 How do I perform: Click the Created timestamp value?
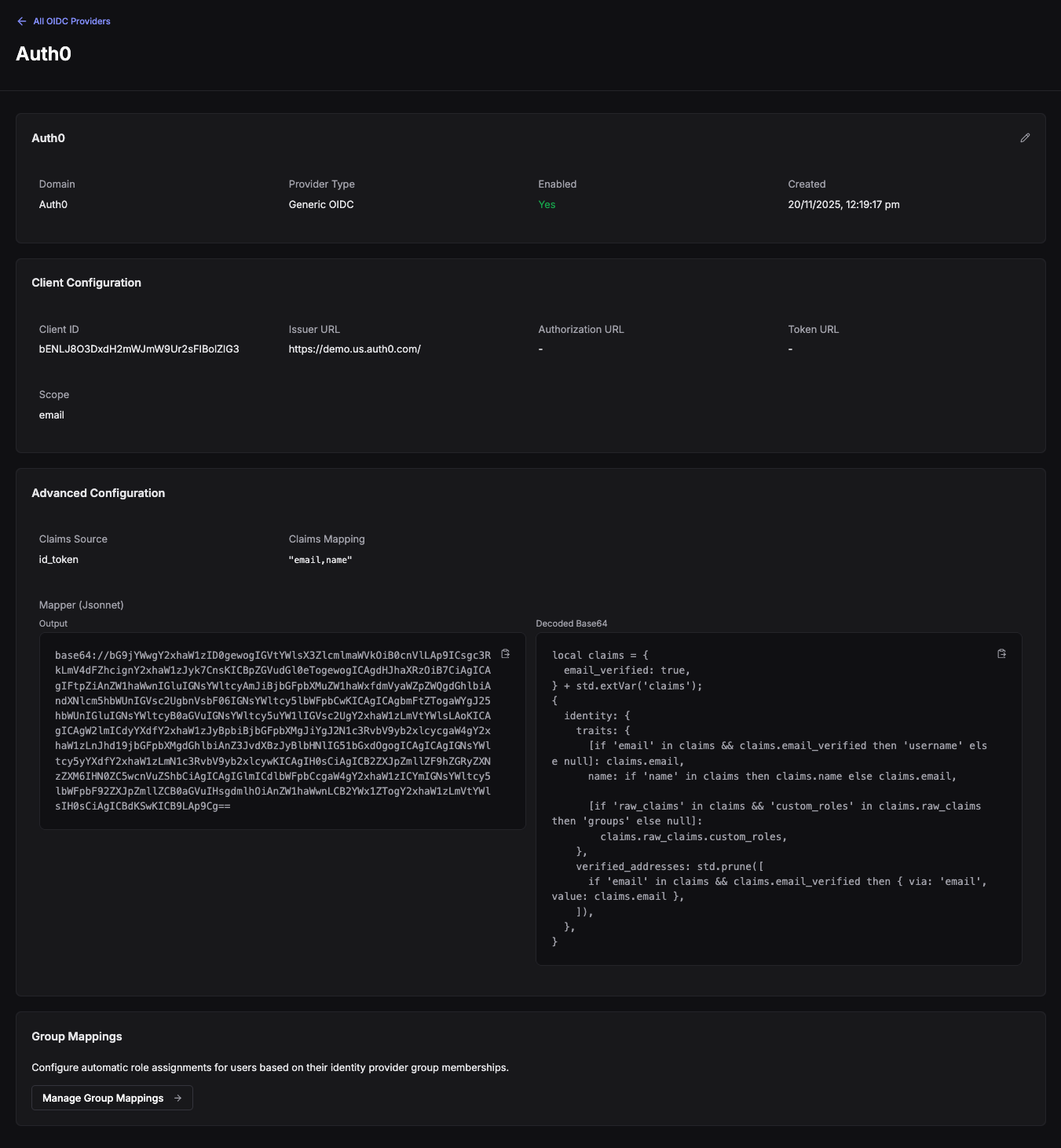(x=843, y=204)
